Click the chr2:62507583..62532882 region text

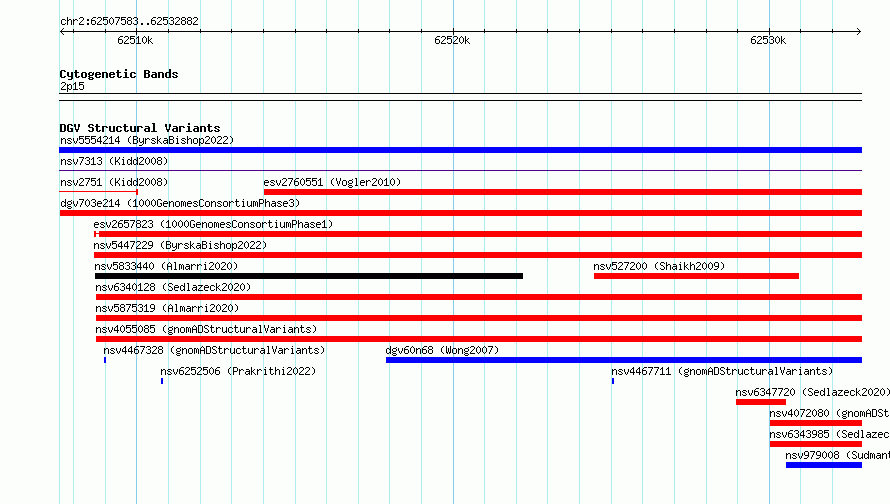[129, 21]
